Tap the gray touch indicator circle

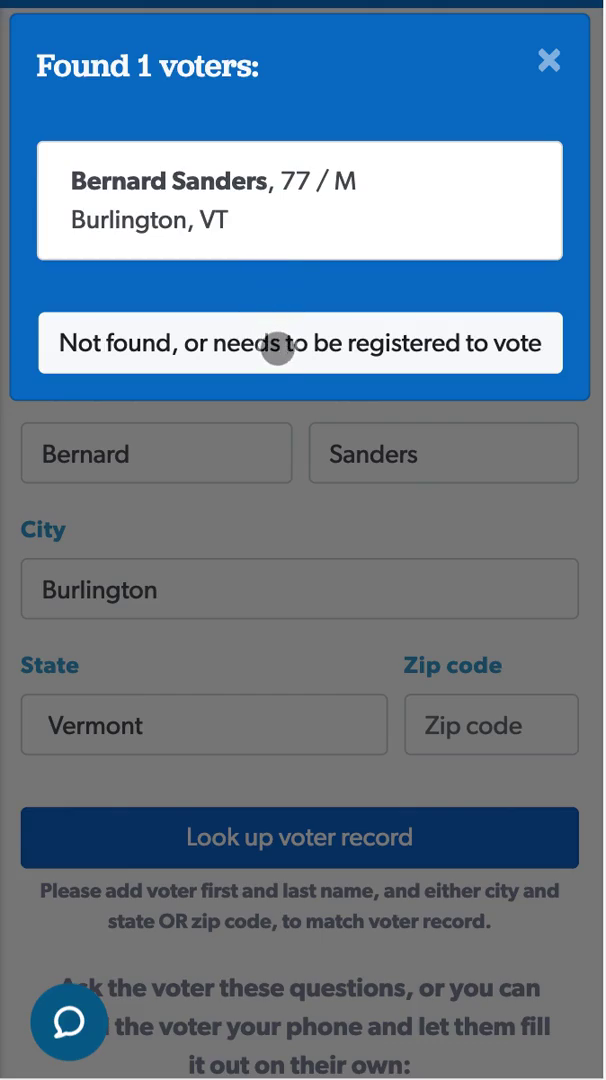tap(277, 349)
